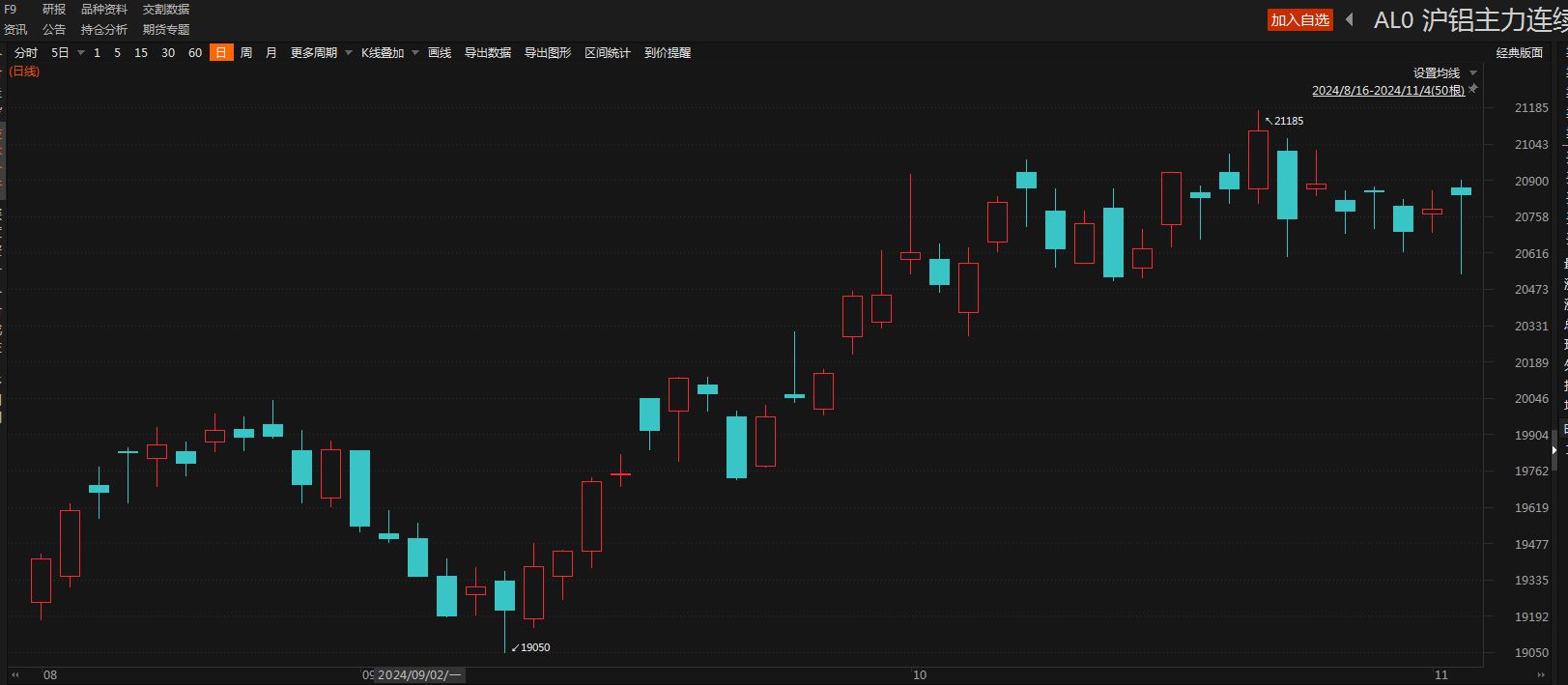Open the 研报 research reports tab

(x=54, y=10)
